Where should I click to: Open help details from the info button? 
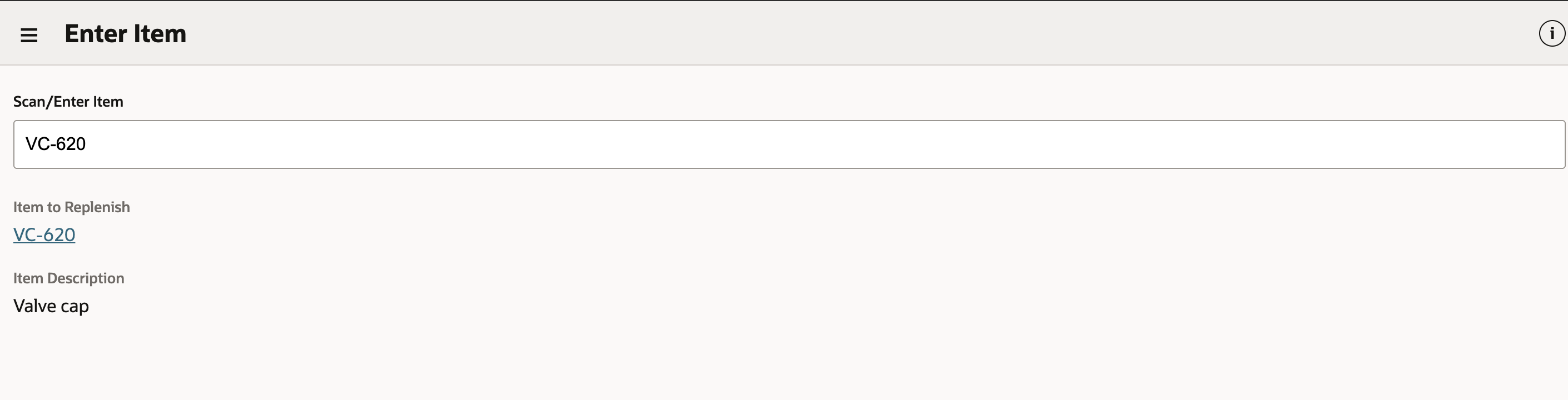pyautogui.click(x=1551, y=33)
